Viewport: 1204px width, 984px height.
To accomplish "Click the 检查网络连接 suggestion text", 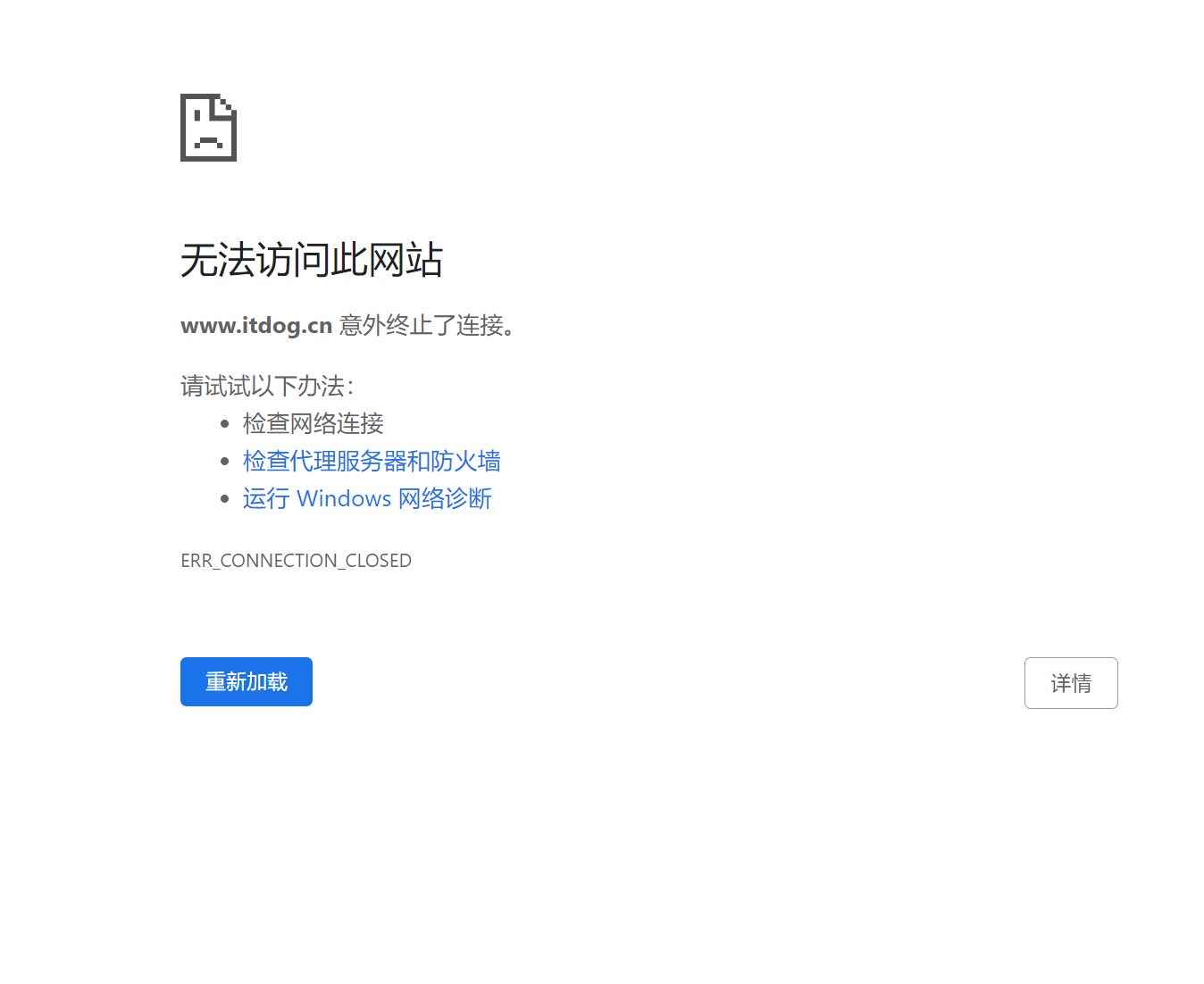I will click(314, 423).
